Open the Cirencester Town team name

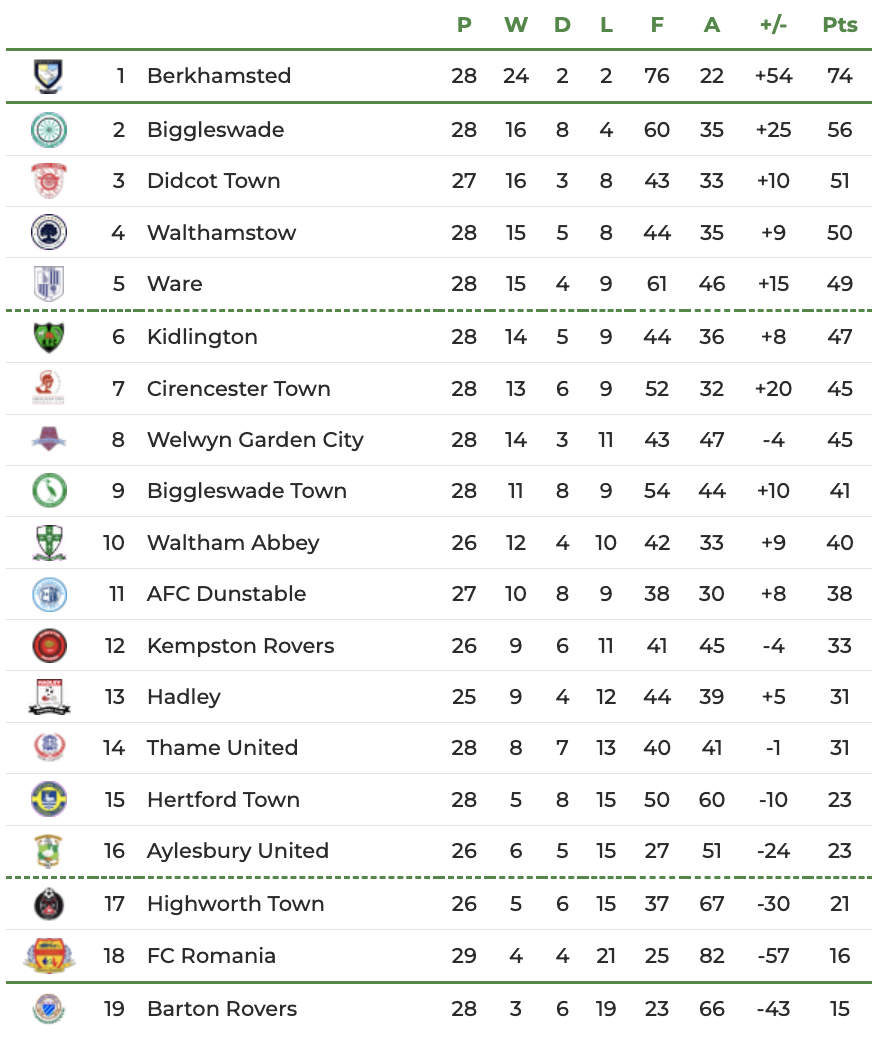tap(238, 389)
